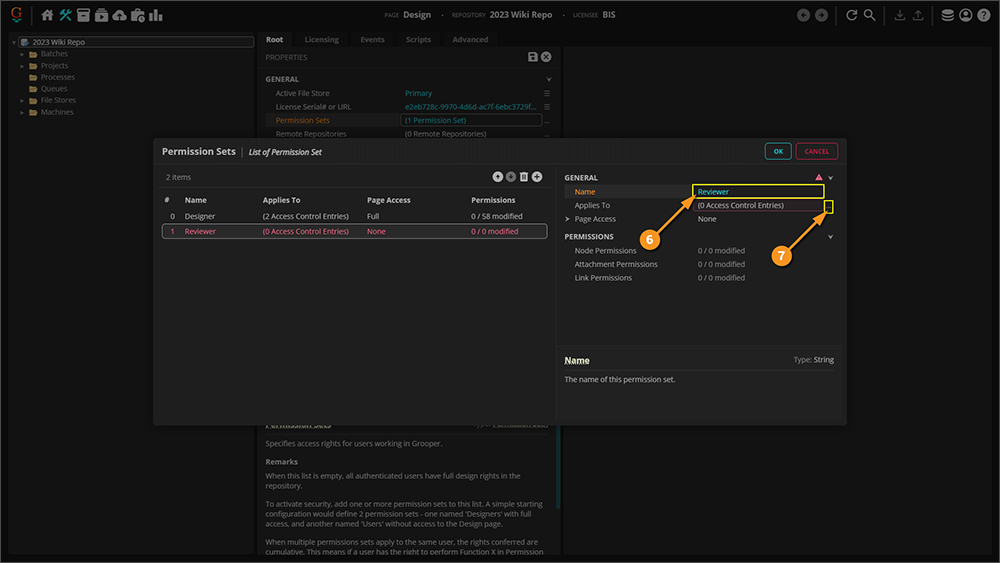
Task: Expand the Projects folder in tree
Action: [x=22, y=66]
